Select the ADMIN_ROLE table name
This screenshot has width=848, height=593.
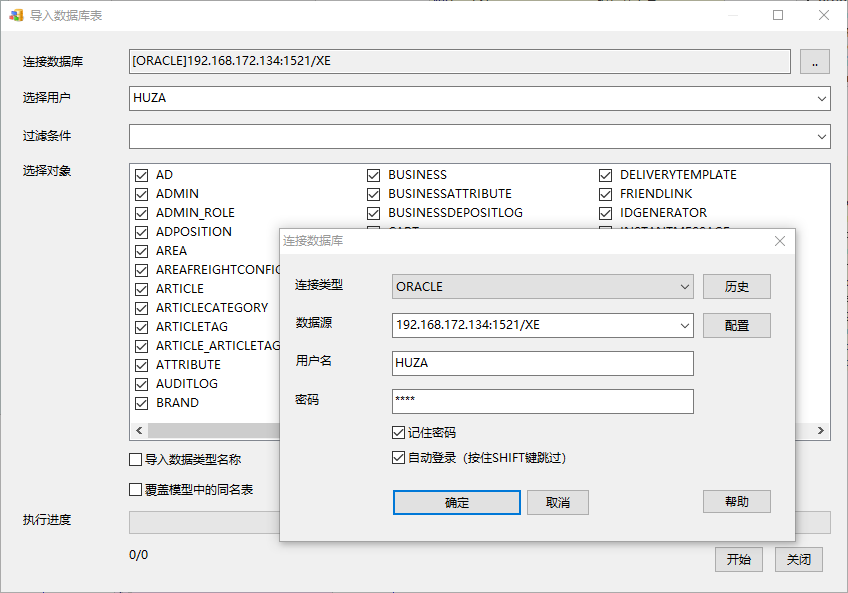[x=195, y=213]
